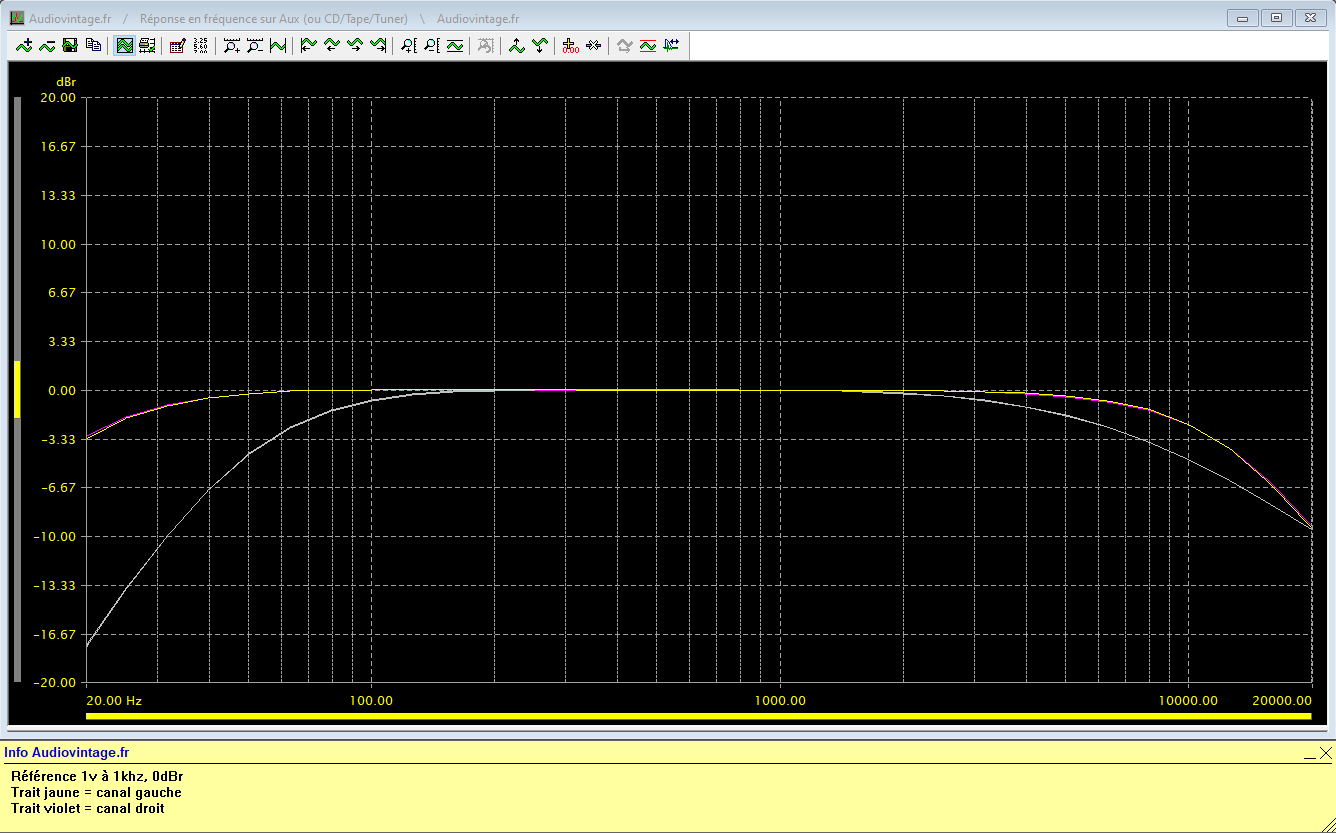Click the last toolbar icon with blue arrows
The width and height of the screenshot is (1336, 833).
[x=671, y=45]
